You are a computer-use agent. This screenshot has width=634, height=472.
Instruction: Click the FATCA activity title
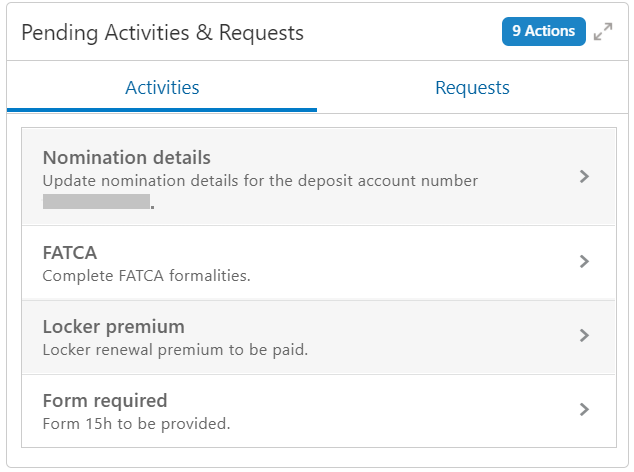[70, 253]
